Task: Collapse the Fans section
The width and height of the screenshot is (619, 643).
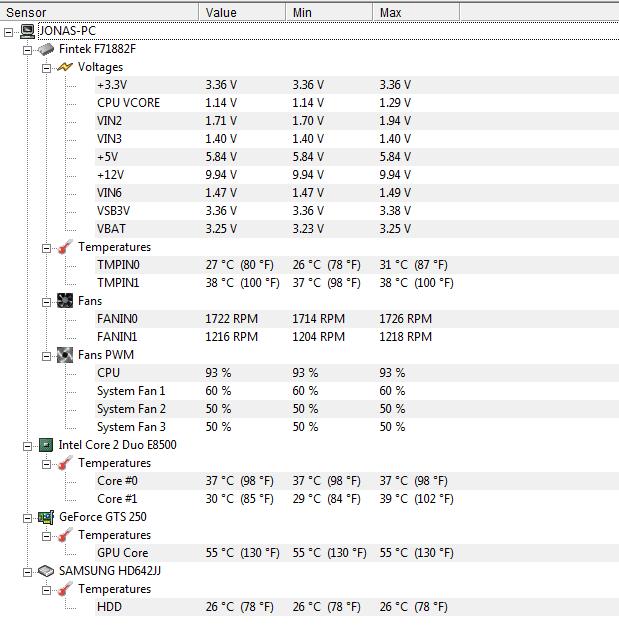Action: 46,302
